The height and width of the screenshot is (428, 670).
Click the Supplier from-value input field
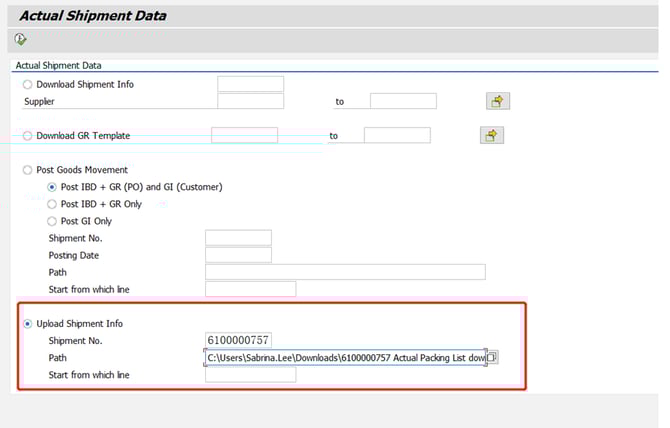pyautogui.click(x=250, y=101)
